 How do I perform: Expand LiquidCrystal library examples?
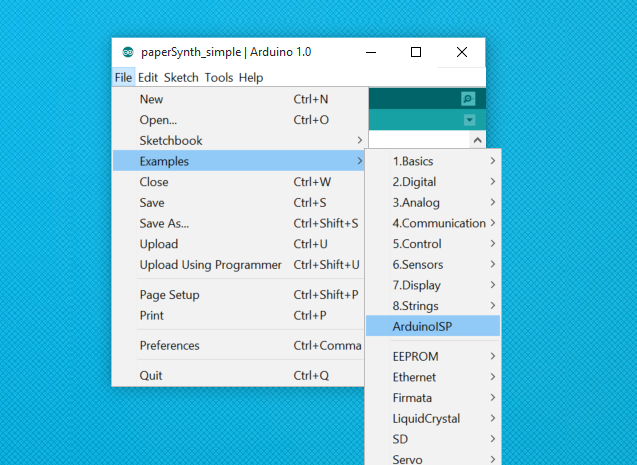point(433,419)
